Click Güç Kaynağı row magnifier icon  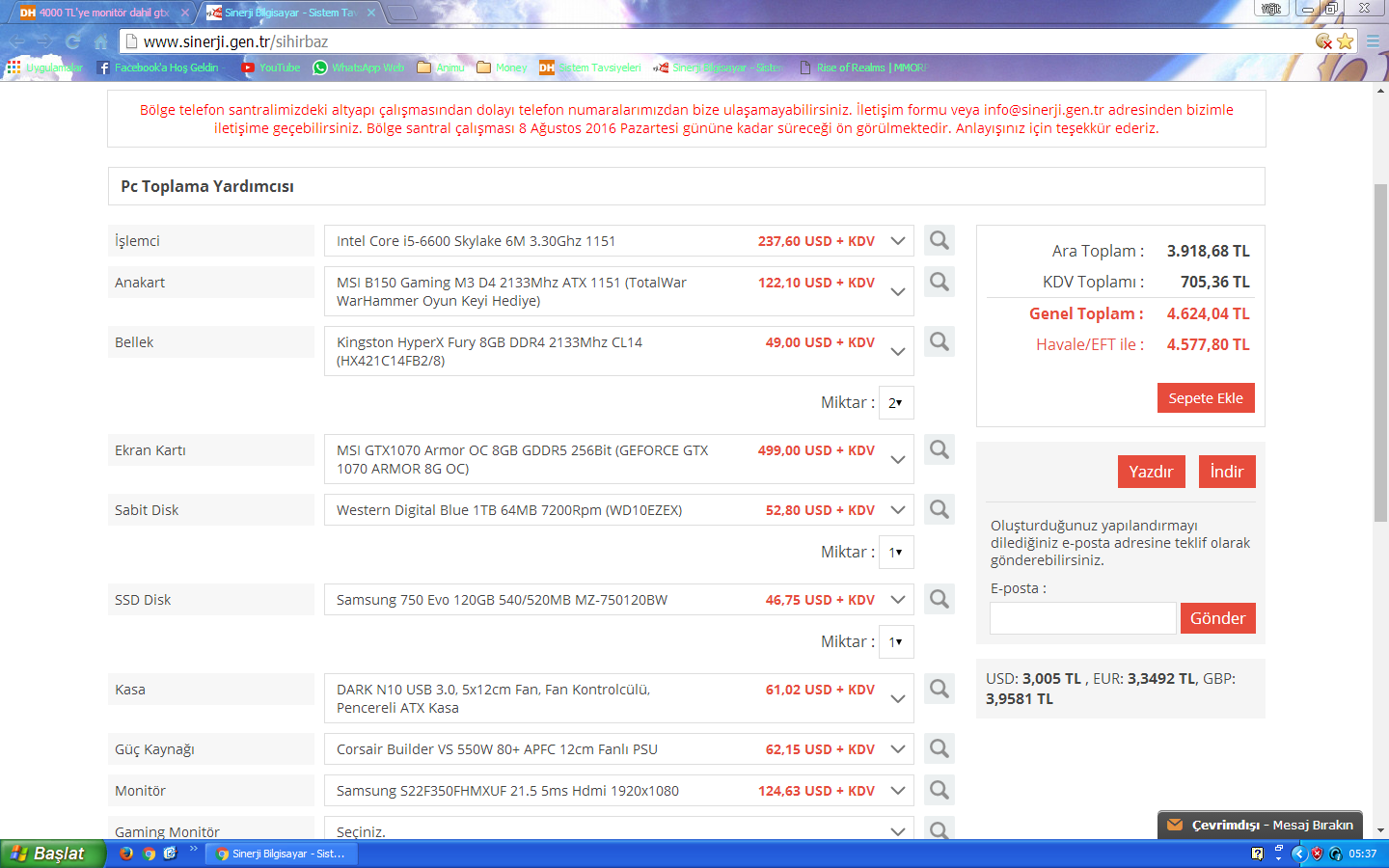940,748
